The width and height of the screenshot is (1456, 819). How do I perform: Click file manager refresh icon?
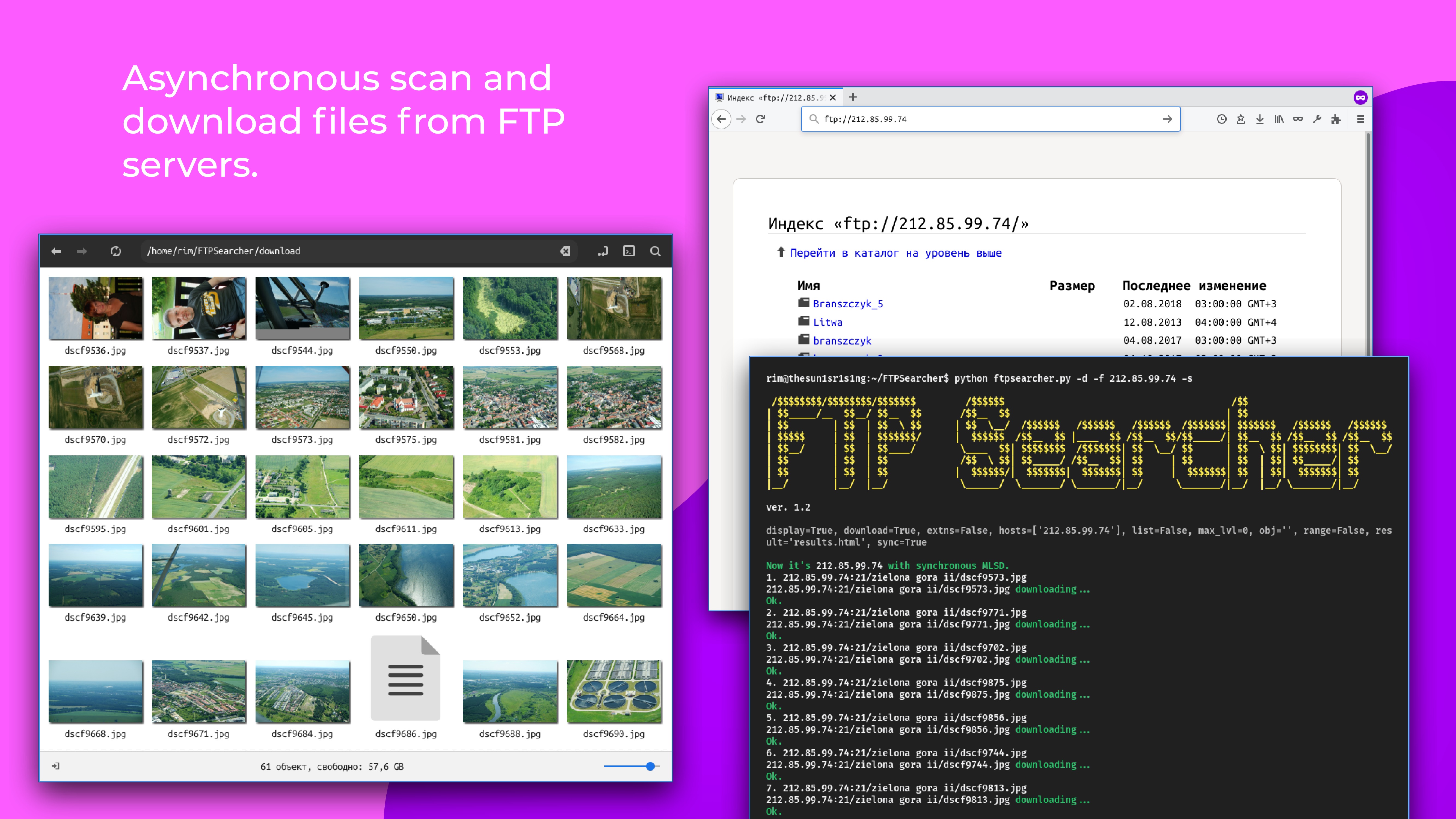pyautogui.click(x=116, y=251)
